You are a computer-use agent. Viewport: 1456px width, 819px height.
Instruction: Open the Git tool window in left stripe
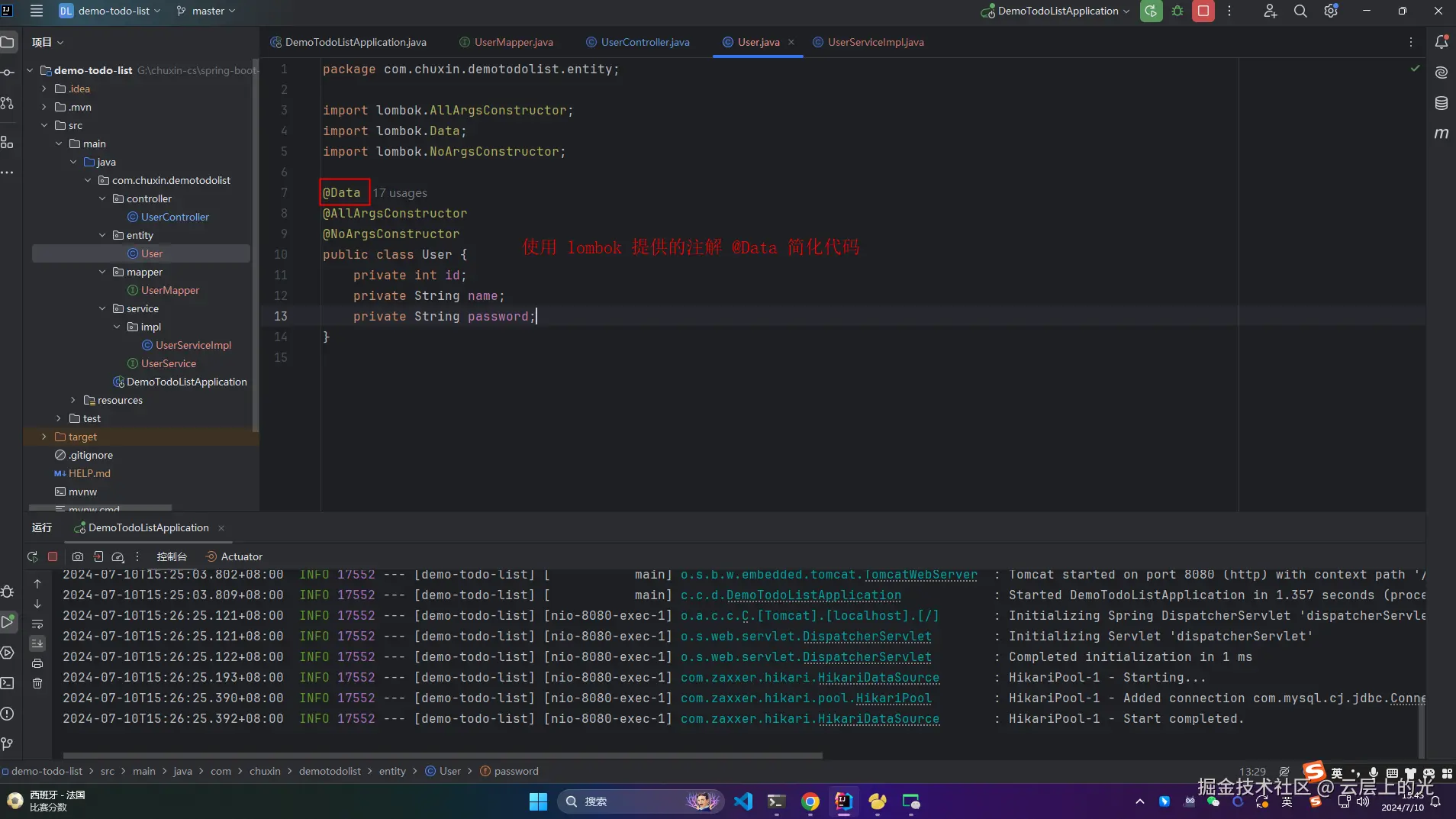coord(8,744)
